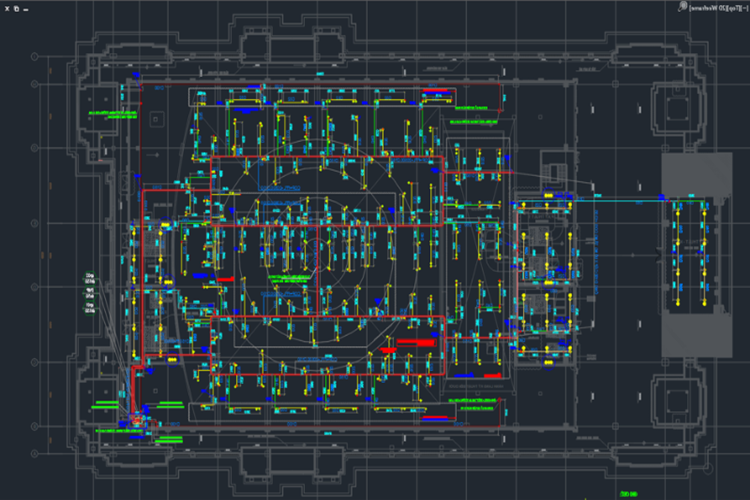Restore down the drawing window
Image resolution: width=750 pixels, height=500 pixels.
point(16,9)
